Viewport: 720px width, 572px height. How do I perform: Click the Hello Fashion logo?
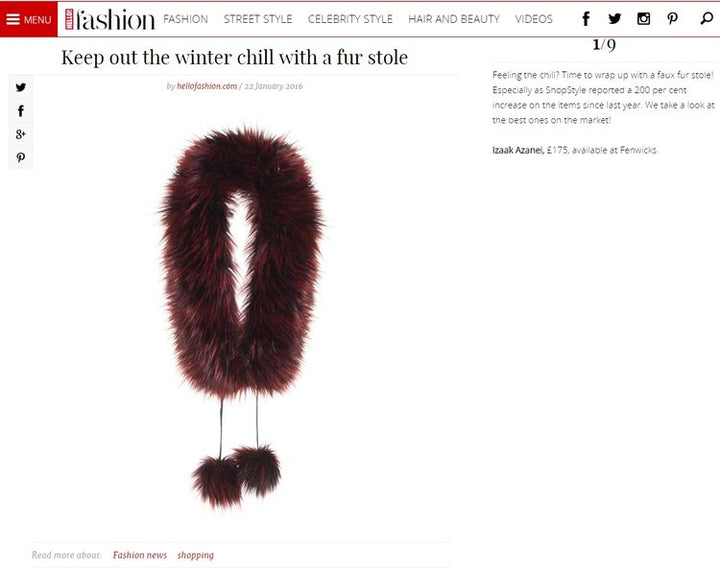[109, 19]
